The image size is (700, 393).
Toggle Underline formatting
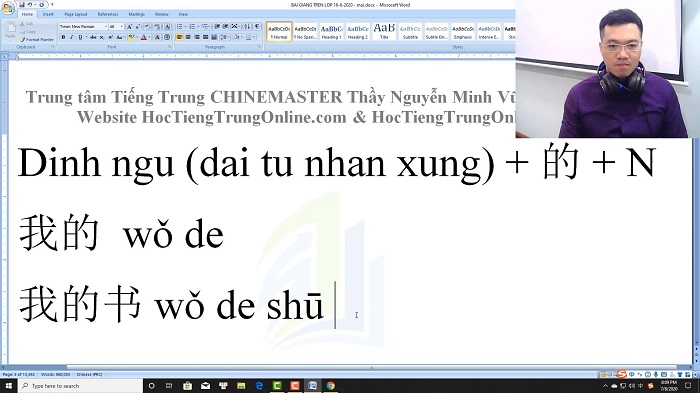point(79,37)
